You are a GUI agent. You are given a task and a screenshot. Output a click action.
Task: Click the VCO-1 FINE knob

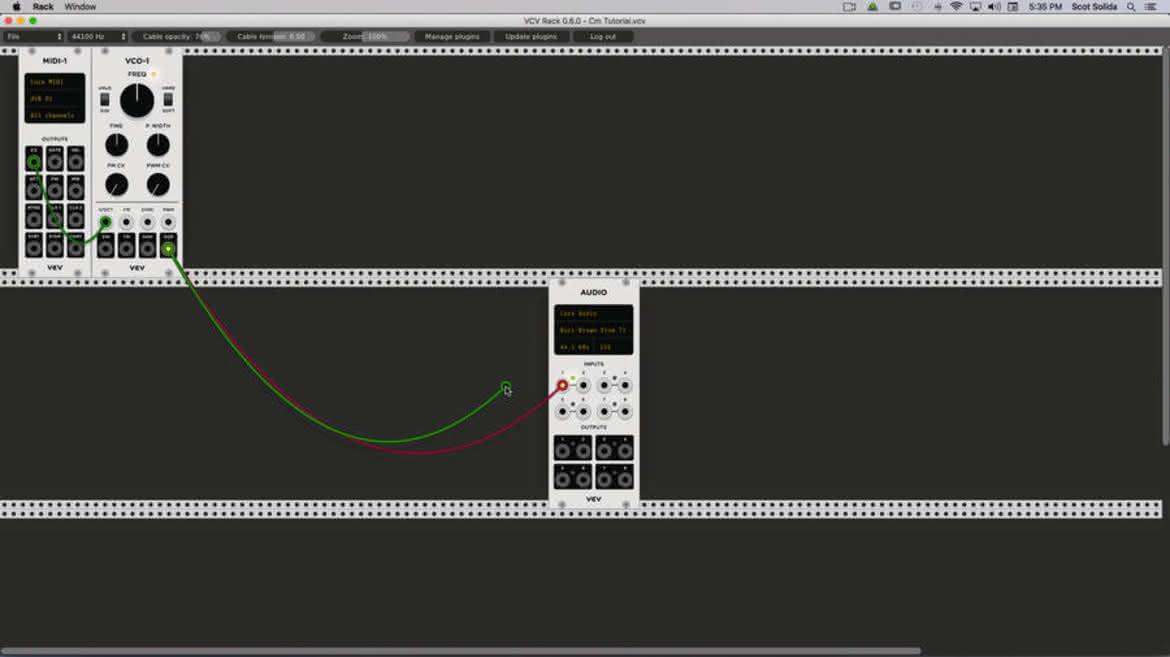click(x=116, y=145)
